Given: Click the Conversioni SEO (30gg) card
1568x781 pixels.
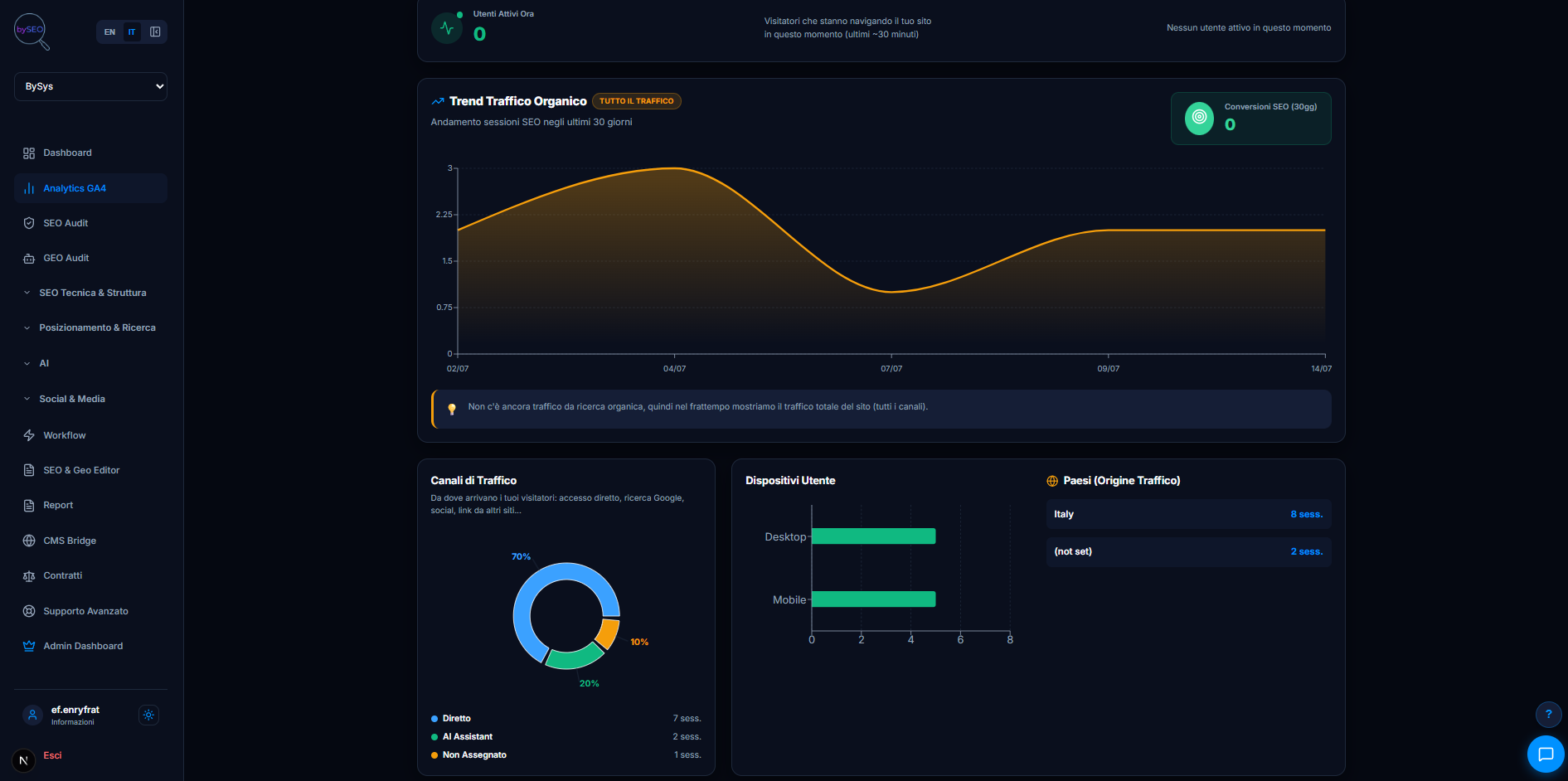Looking at the screenshot, I should click(1250, 119).
